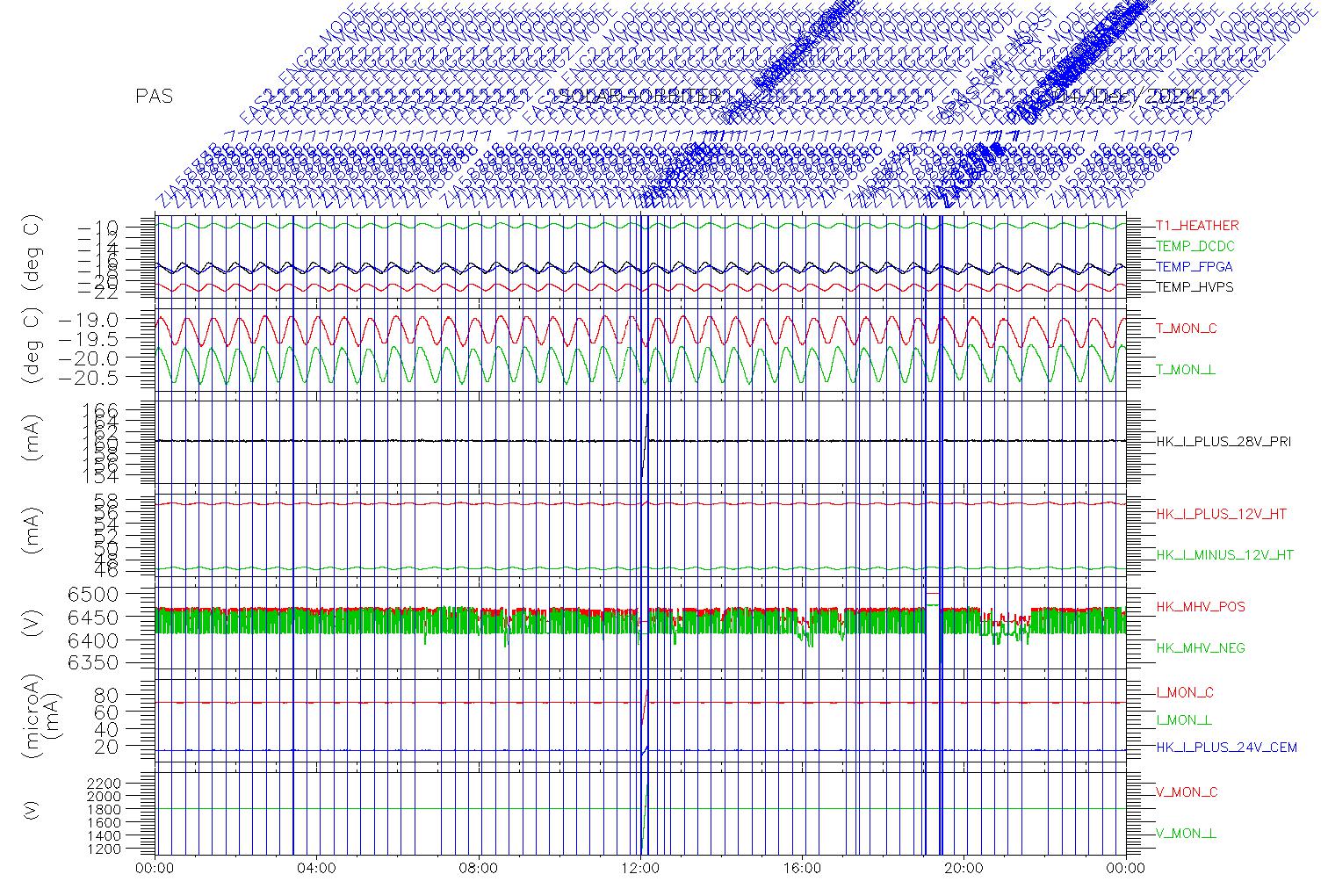The image size is (1328, 896).
Task: Select the TEMP_FPGA legend label
Action: pos(1194,267)
